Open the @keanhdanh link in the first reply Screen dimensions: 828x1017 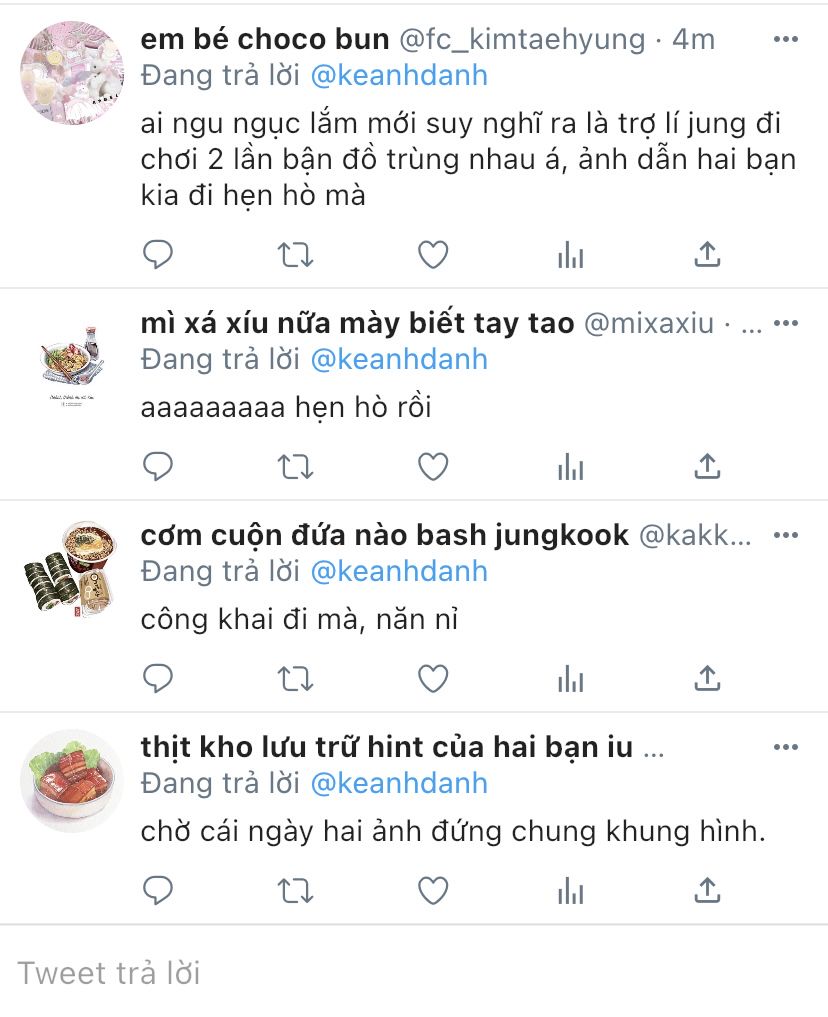point(399,75)
